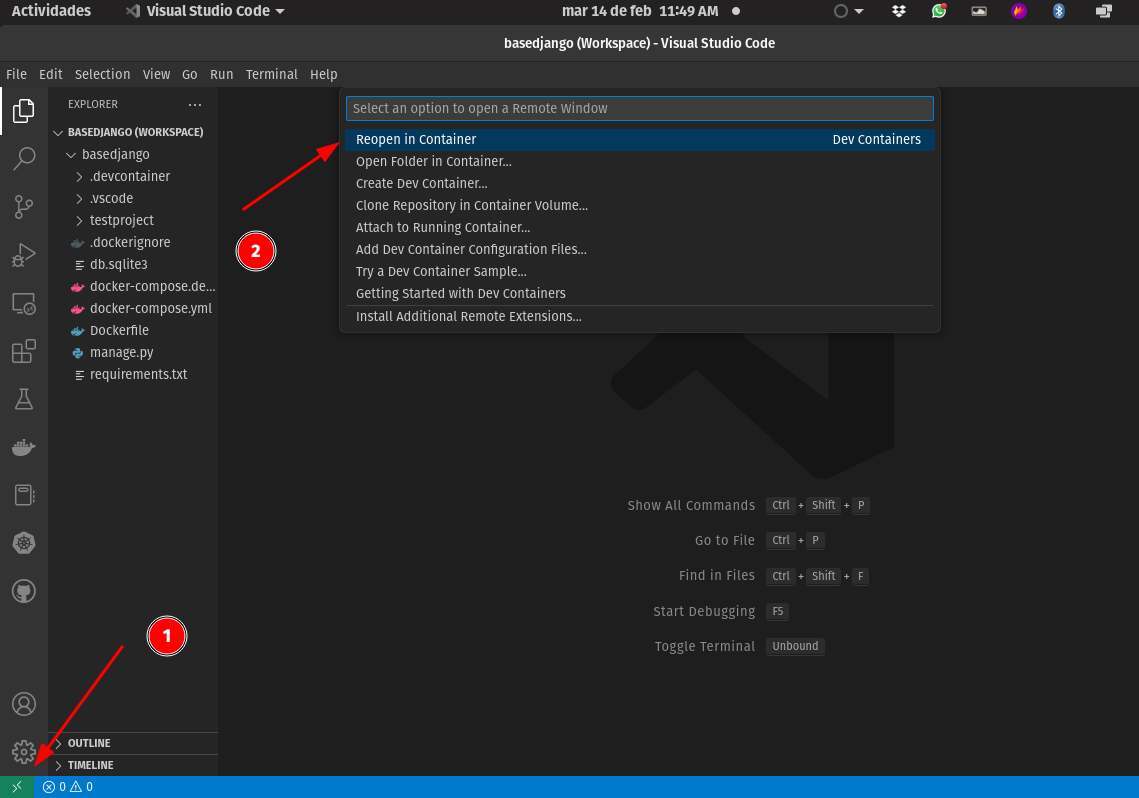Open the Dockerfile file
The width and height of the screenshot is (1139, 798).
[133, 330]
